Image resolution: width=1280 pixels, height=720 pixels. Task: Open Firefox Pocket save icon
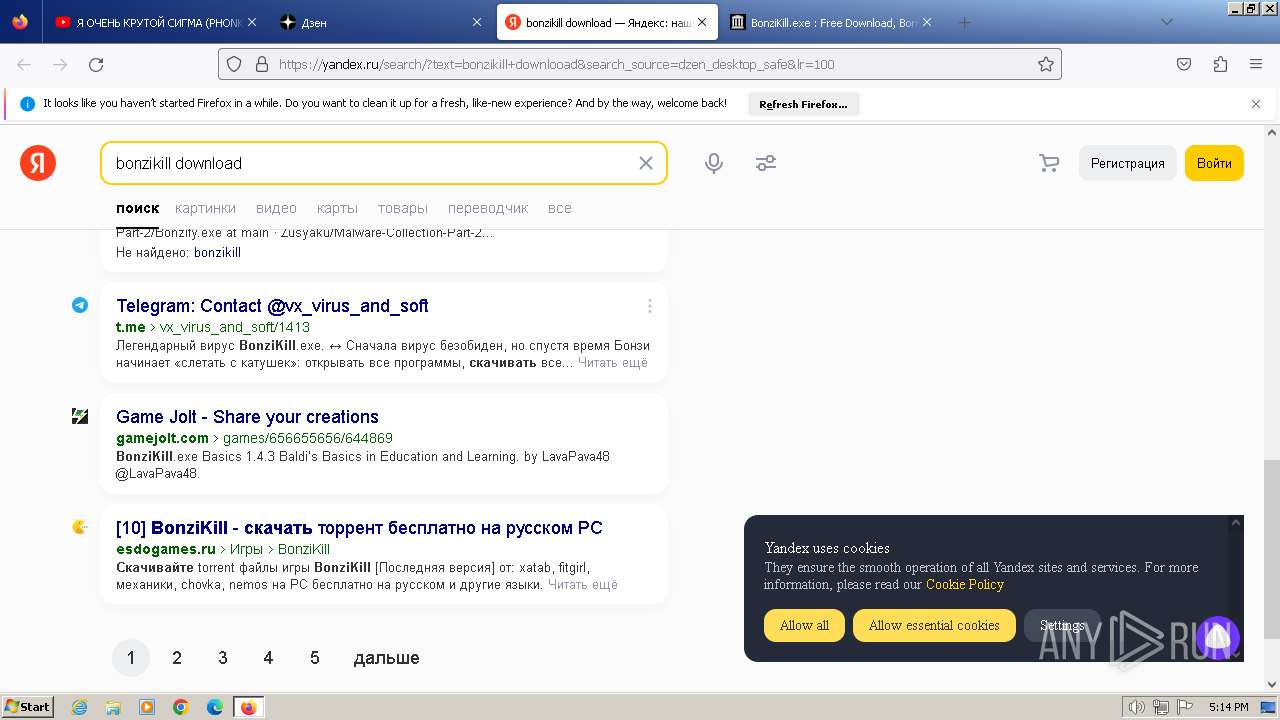1184,64
